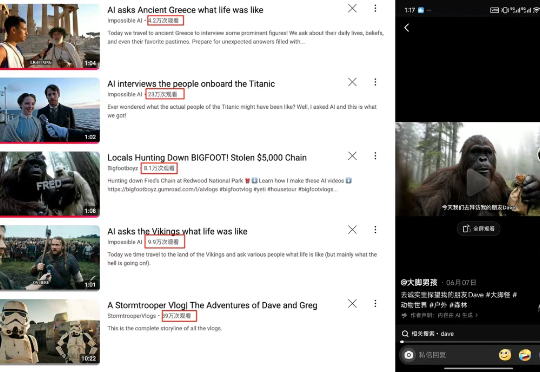Click the '06月07日' post date

(x=461, y=283)
